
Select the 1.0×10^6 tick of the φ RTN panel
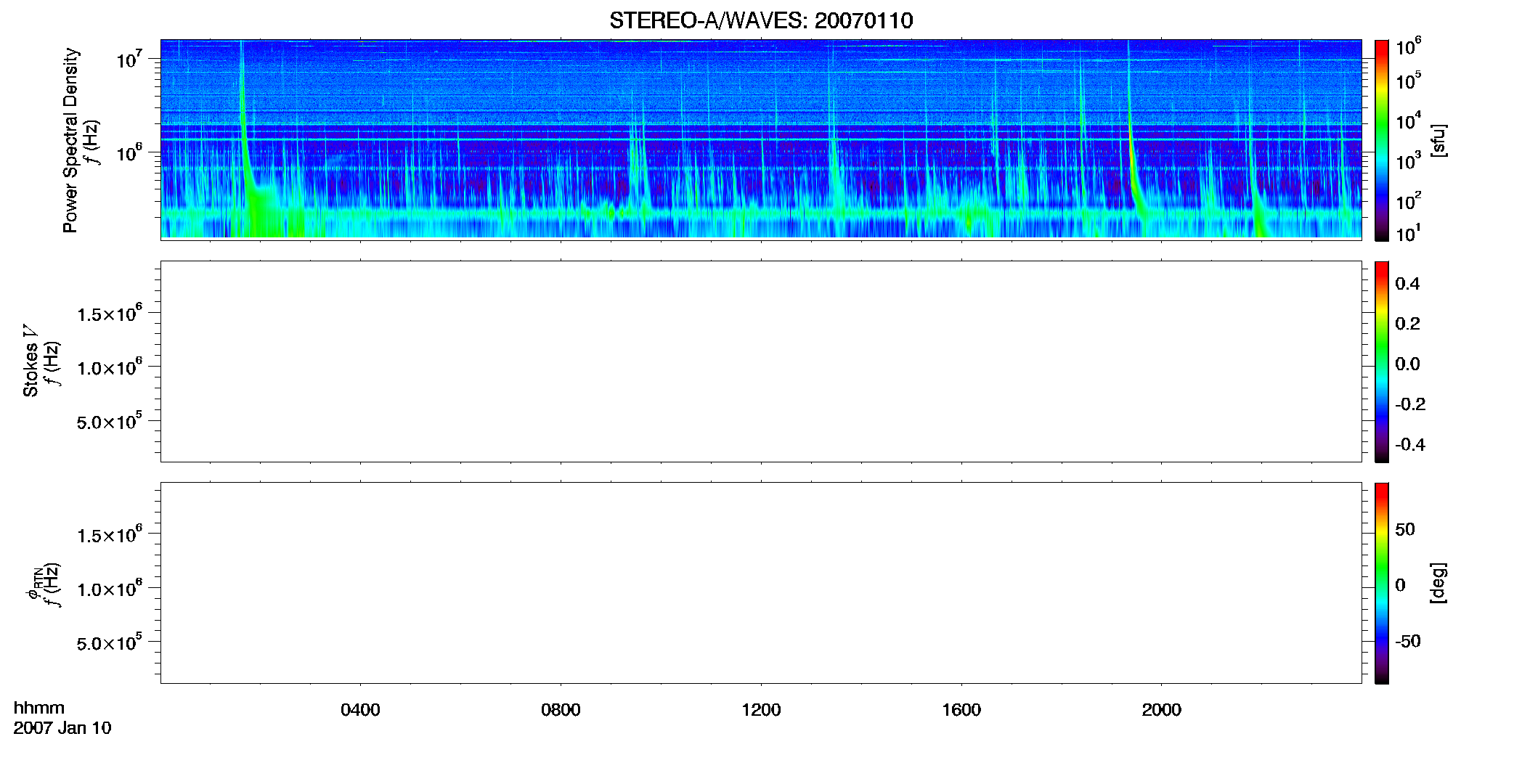110,588
